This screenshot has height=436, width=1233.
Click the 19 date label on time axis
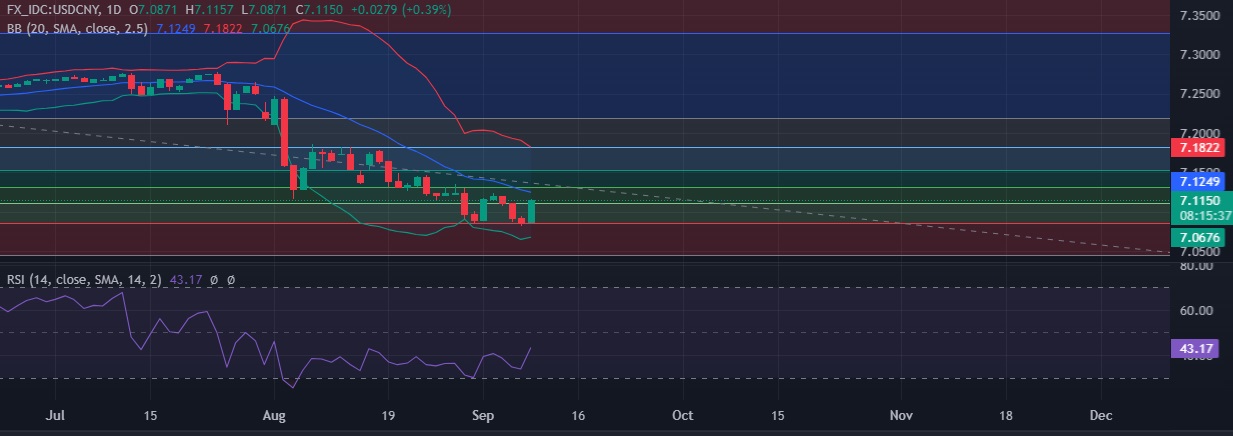(x=388, y=414)
